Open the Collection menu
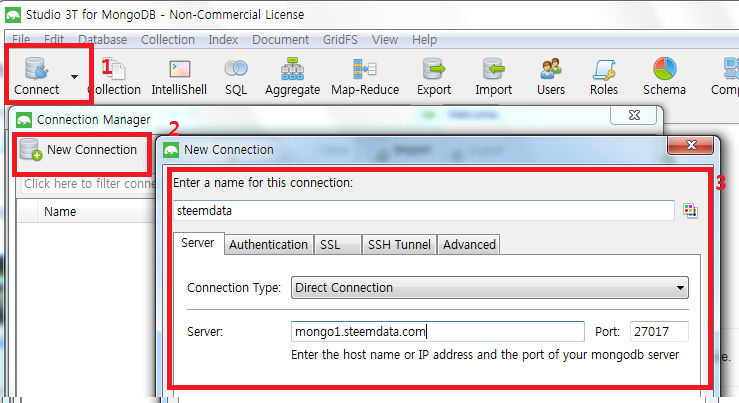 click(x=168, y=40)
